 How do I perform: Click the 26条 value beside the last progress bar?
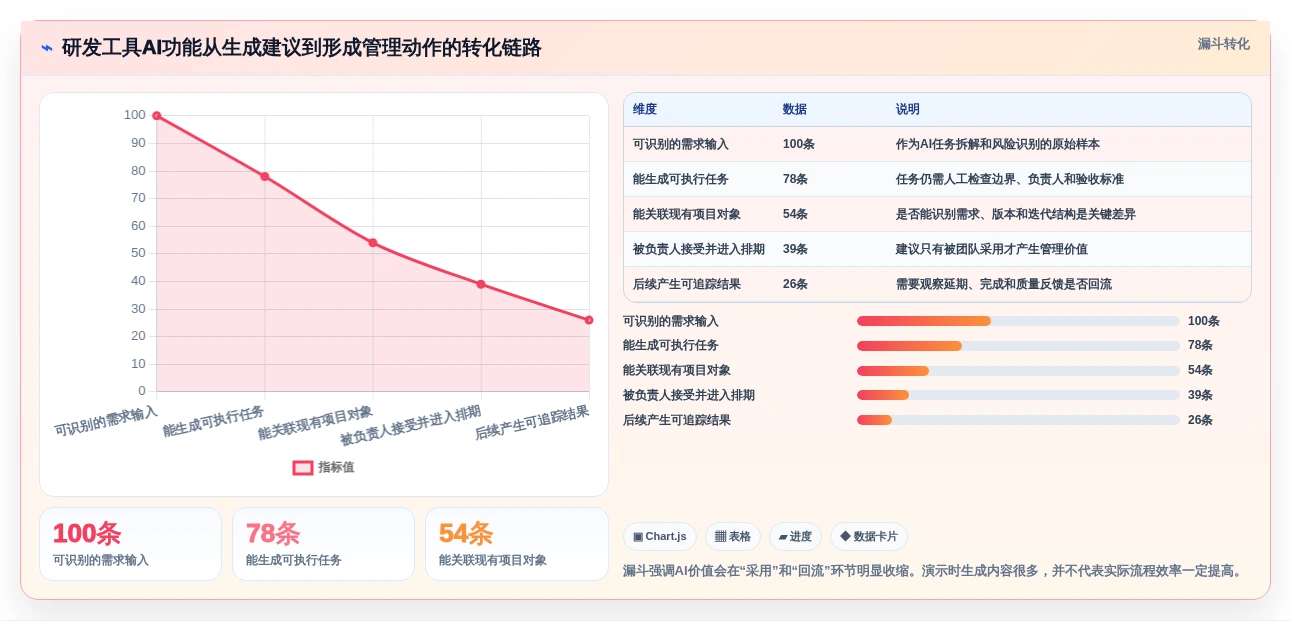point(1200,420)
